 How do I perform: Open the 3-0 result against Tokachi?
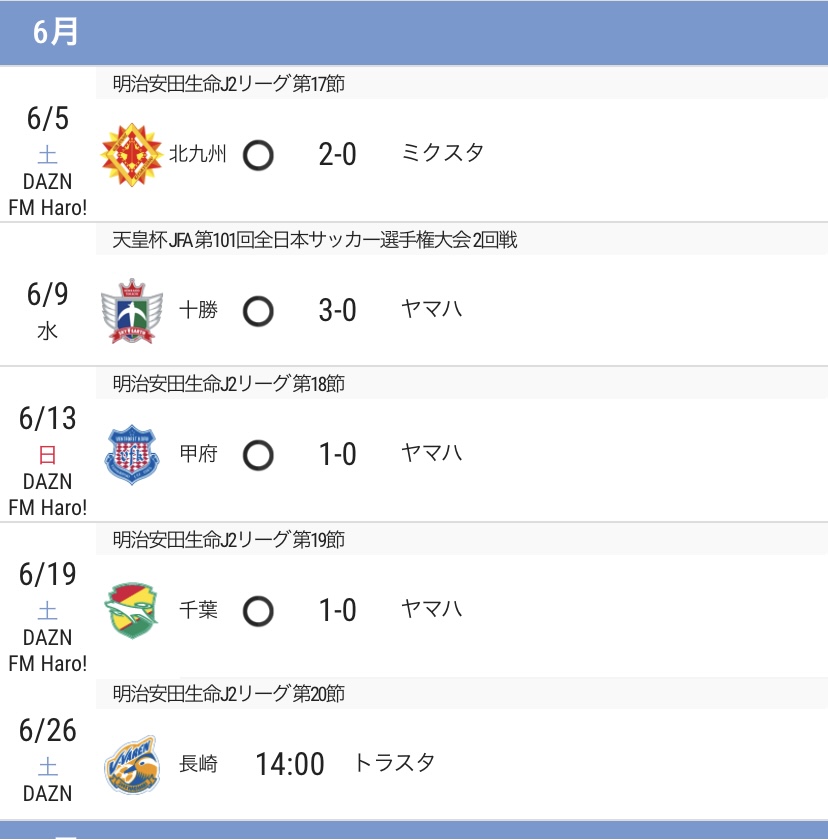click(x=337, y=310)
